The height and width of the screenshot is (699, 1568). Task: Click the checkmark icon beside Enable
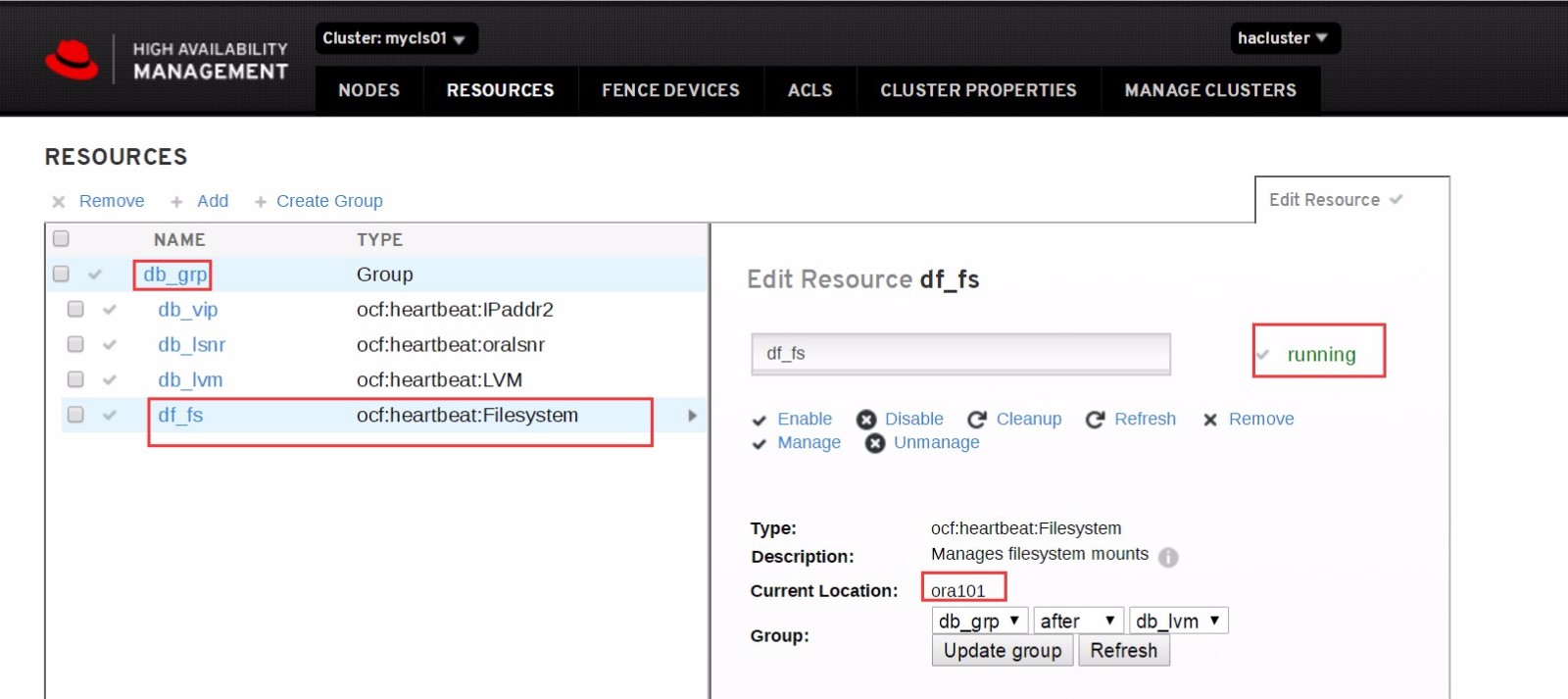coord(759,421)
